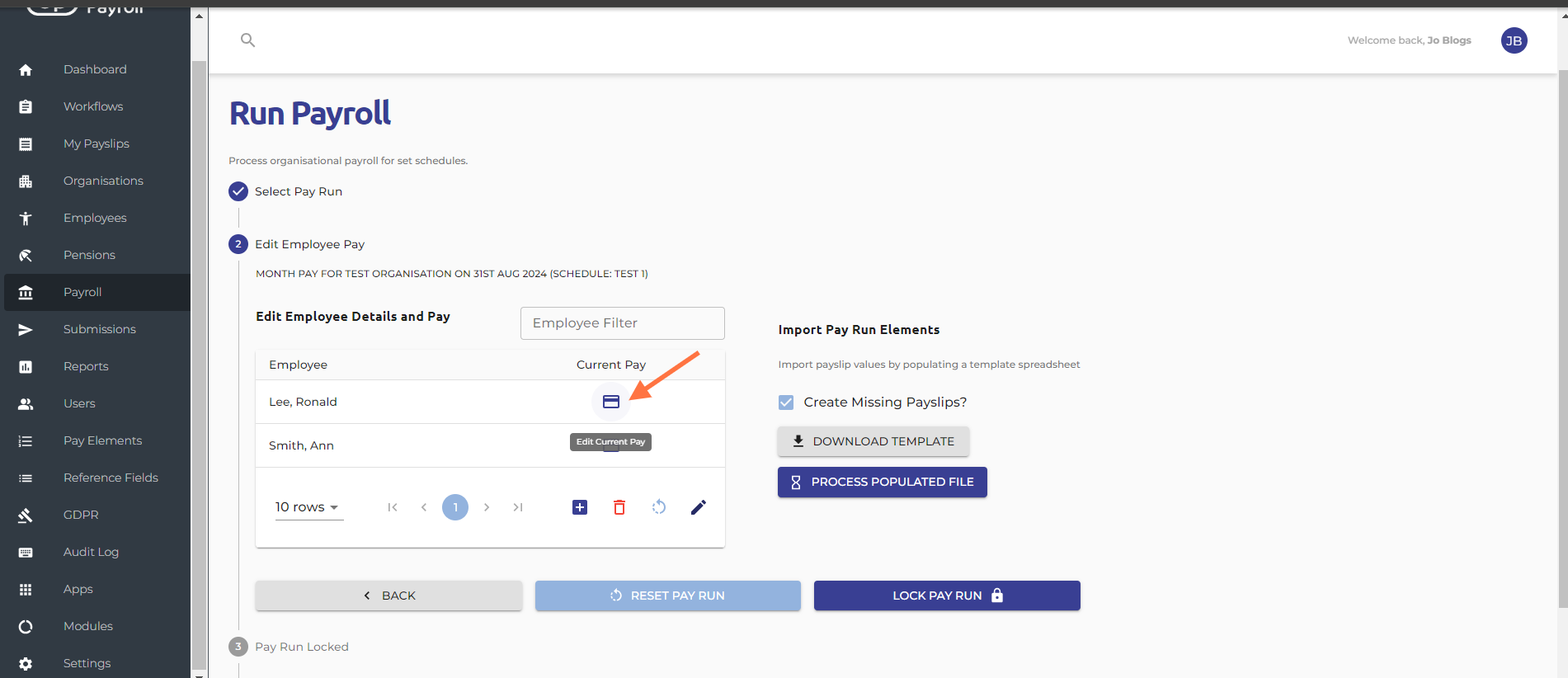Click the My Payslips icon
1568x678 pixels.
click(x=26, y=144)
